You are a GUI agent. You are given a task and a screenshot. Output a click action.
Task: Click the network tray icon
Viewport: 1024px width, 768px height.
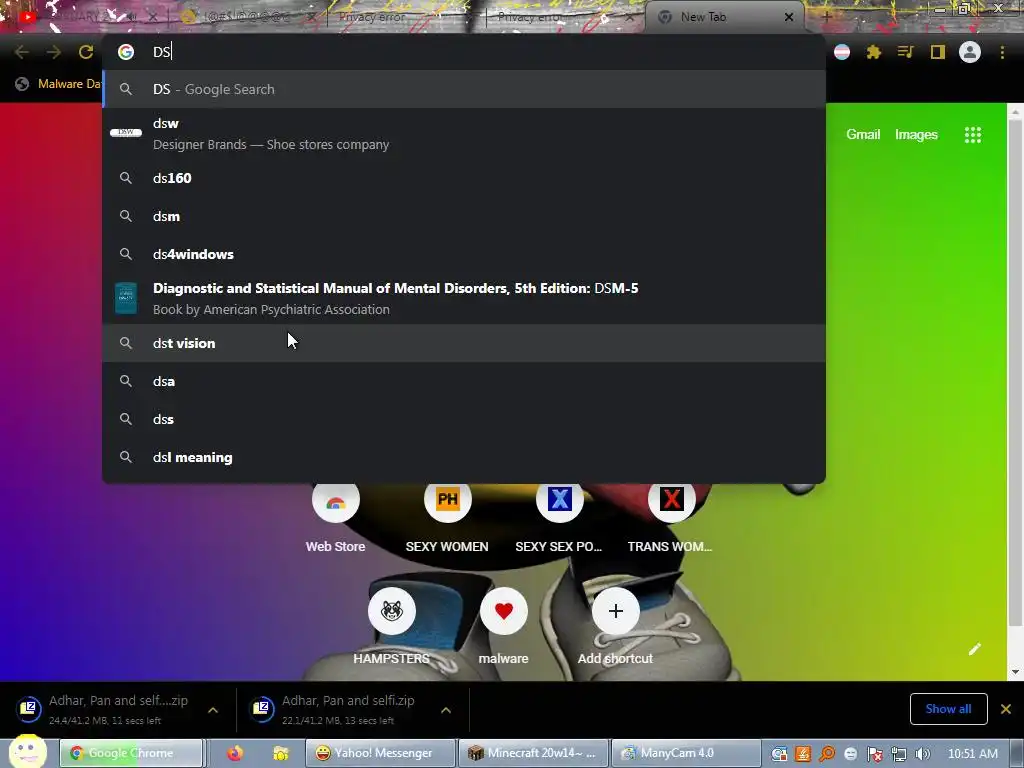pyautogui.click(x=899, y=754)
